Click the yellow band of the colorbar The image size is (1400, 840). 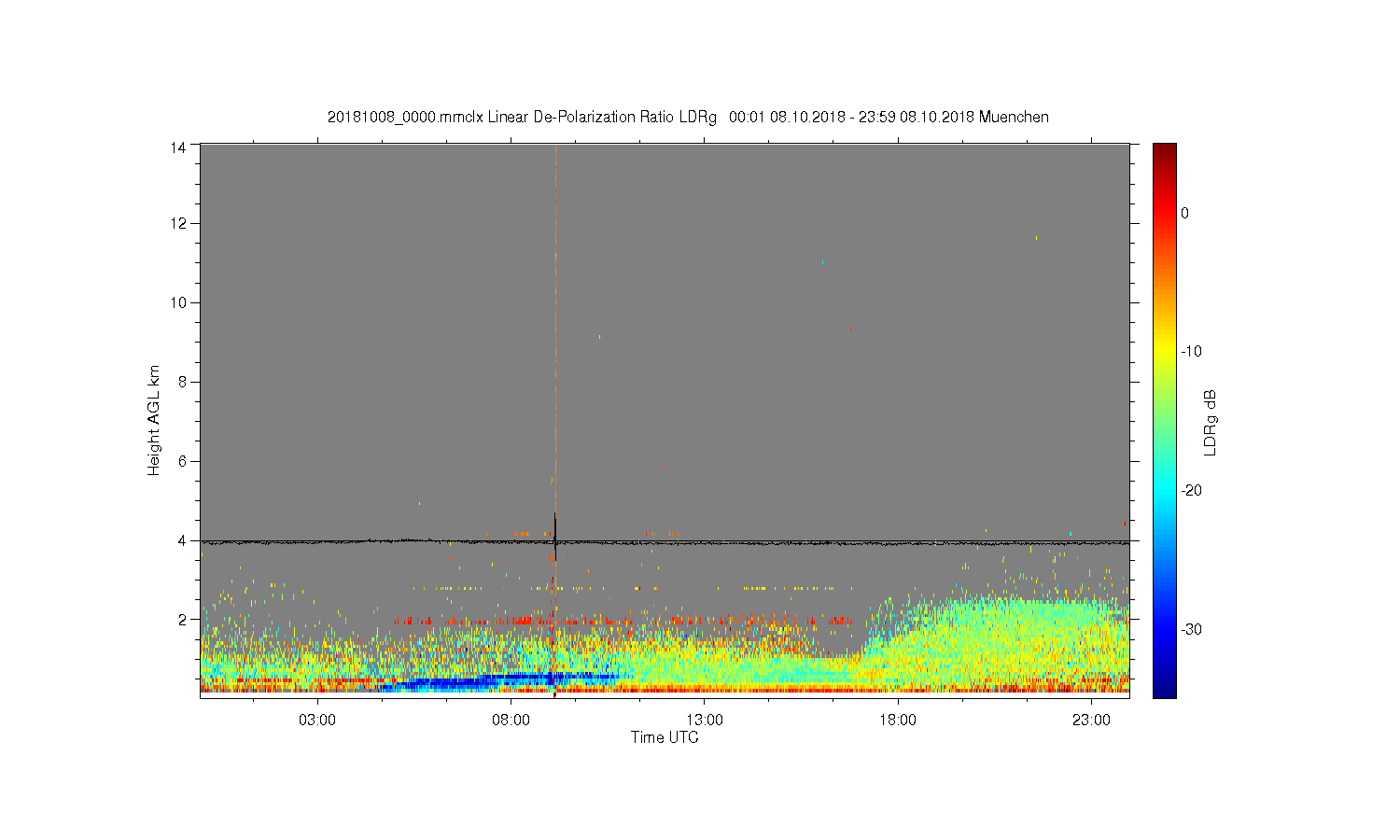tap(1164, 352)
